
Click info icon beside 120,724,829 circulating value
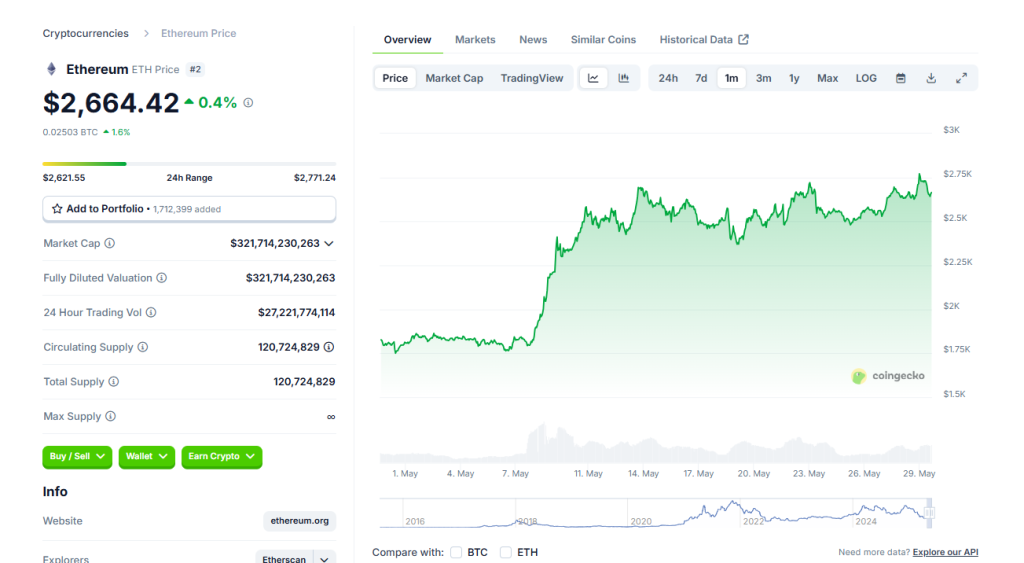tap(329, 347)
